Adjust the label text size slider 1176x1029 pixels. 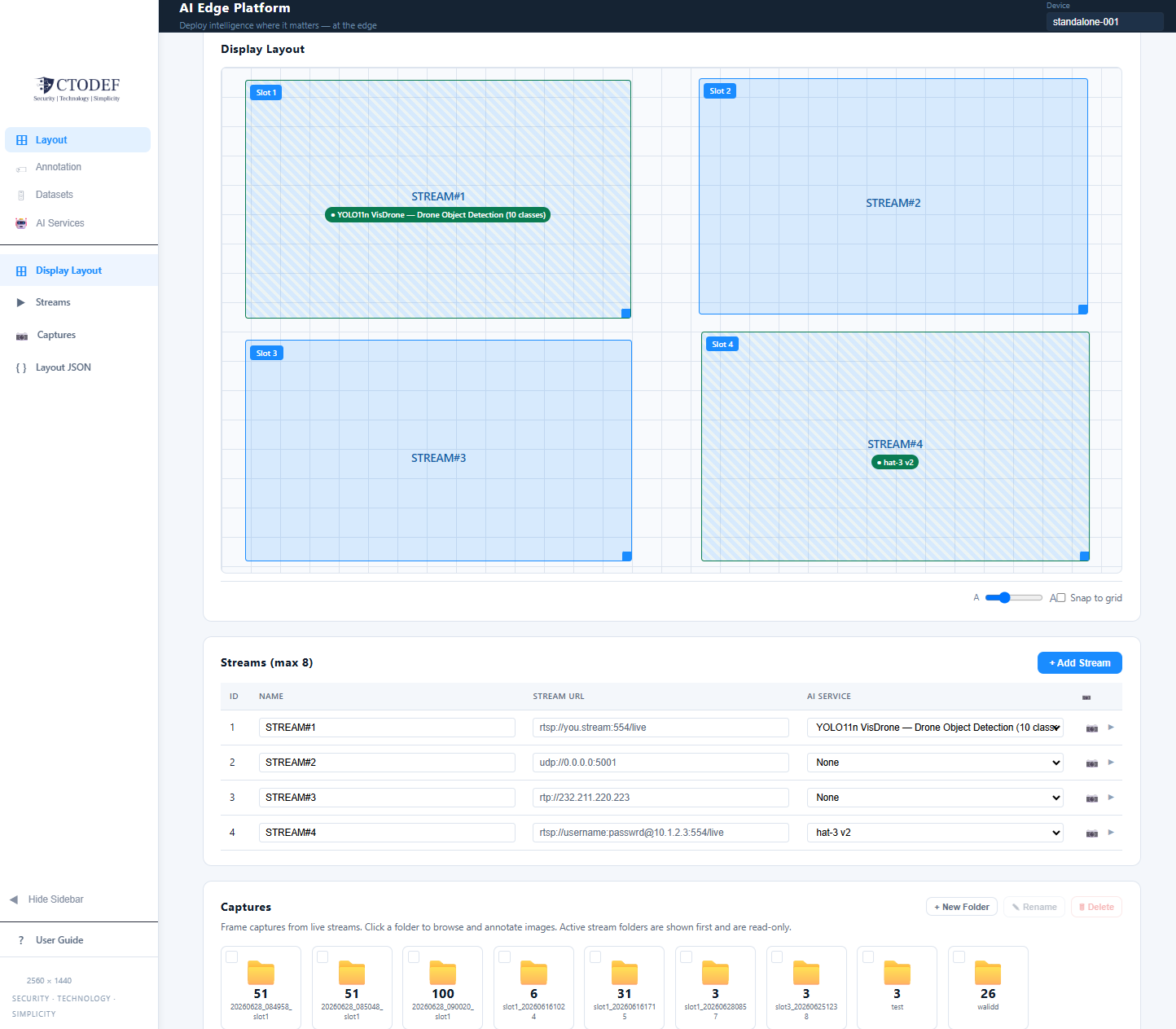click(1013, 598)
